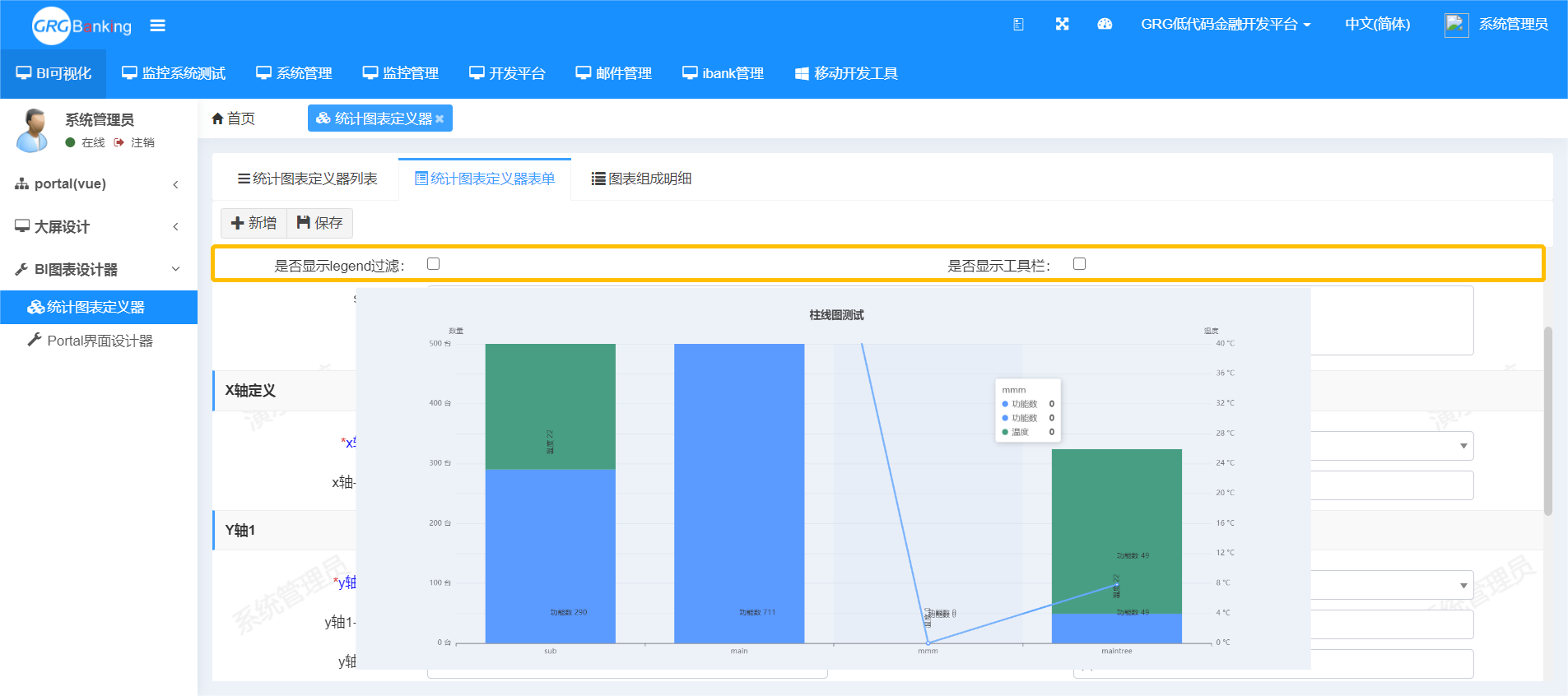Image resolution: width=1568 pixels, height=696 pixels.
Task: Switch to 统计图表定义器列表 tab
Action: 307,179
